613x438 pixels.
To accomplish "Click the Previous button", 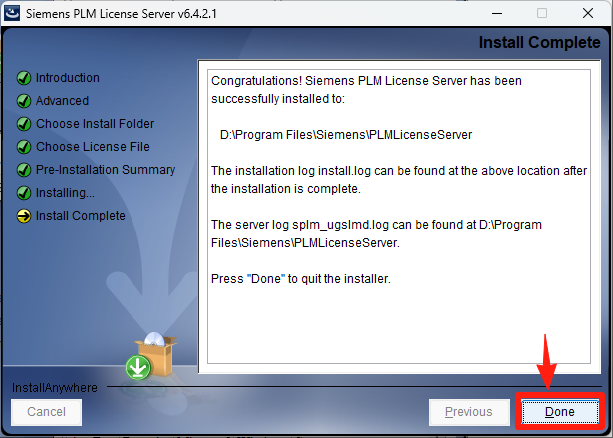I will click(x=469, y=412).
